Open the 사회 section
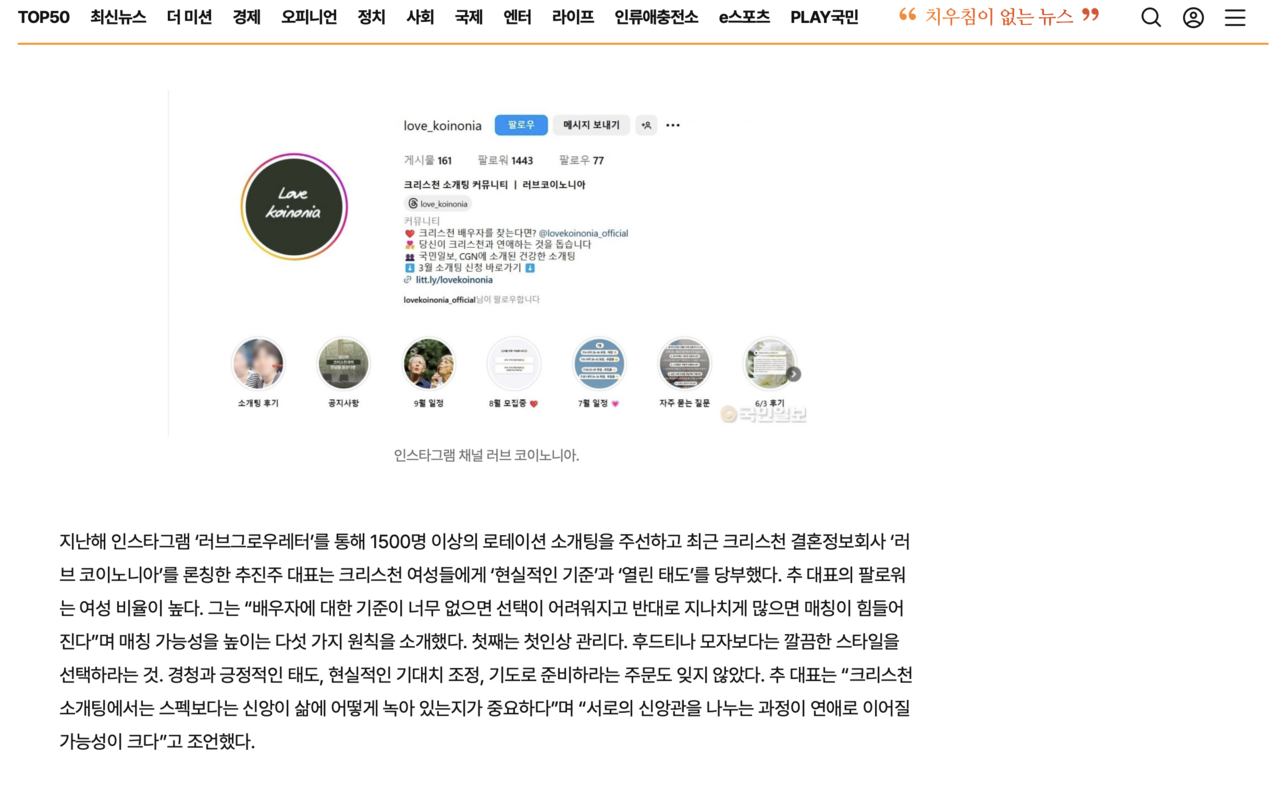This screenshot has width=1280, height=791. pyautogui.click(x=420, y=17)
